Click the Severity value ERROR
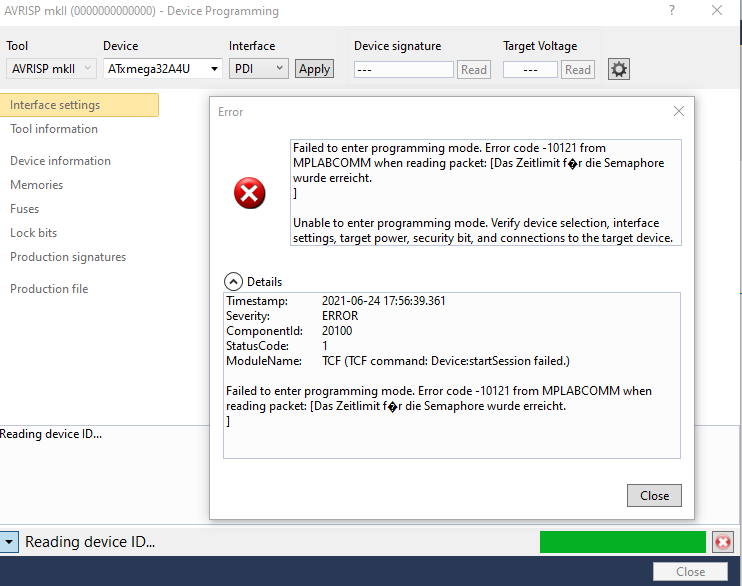The image size is (742, 586). [340, 316]
